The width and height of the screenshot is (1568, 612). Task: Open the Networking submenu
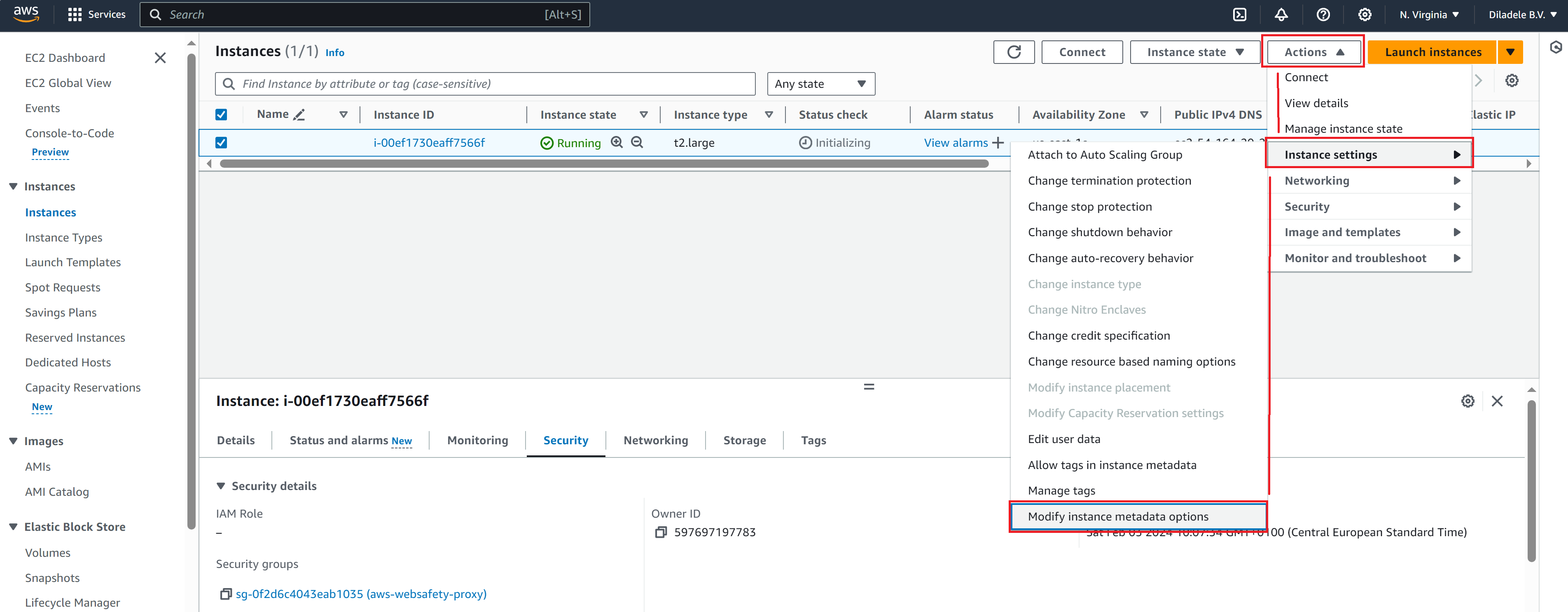pos(1370,181)
